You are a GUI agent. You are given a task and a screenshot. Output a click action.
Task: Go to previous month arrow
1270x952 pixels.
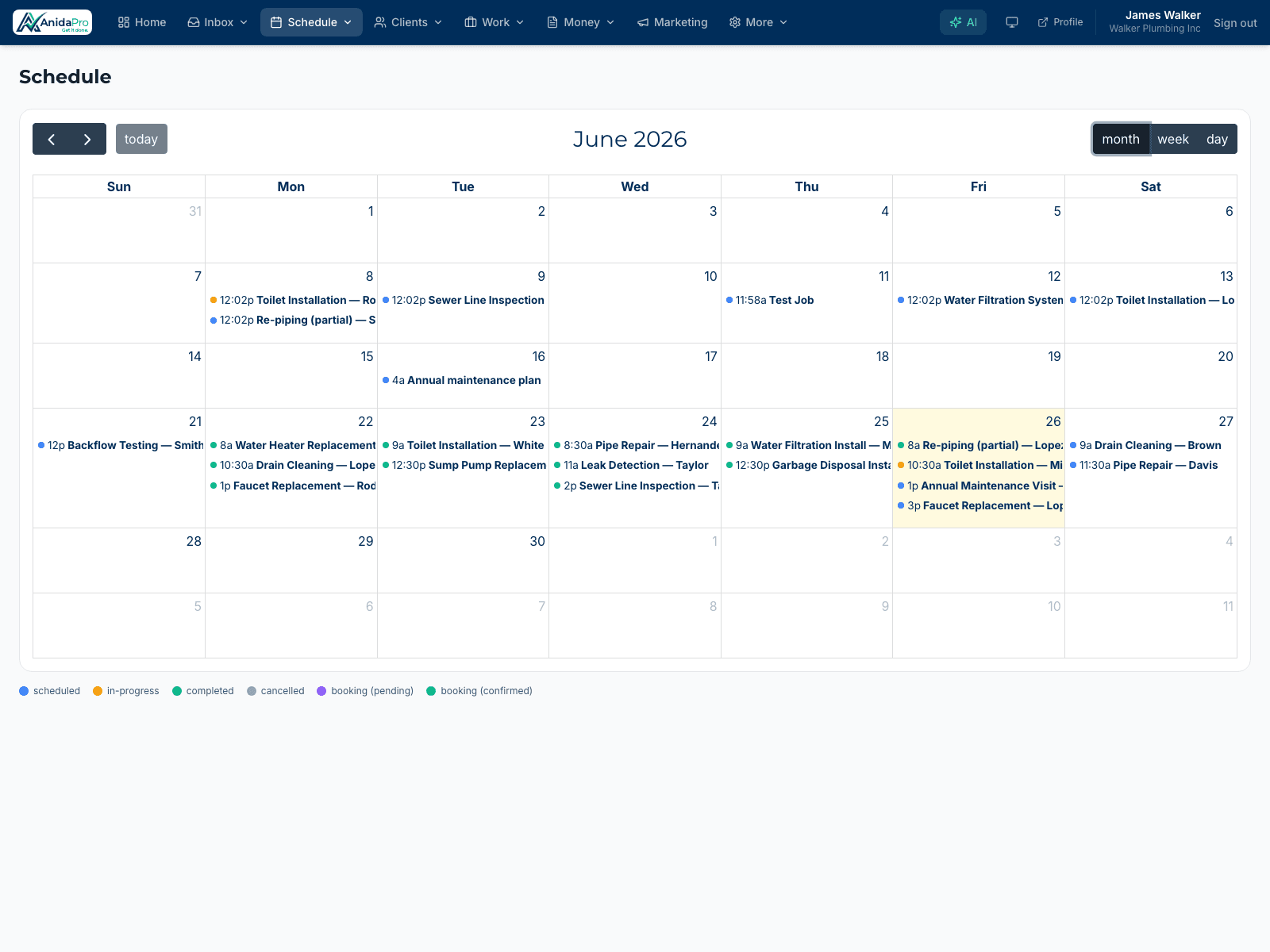click(51, 139)
